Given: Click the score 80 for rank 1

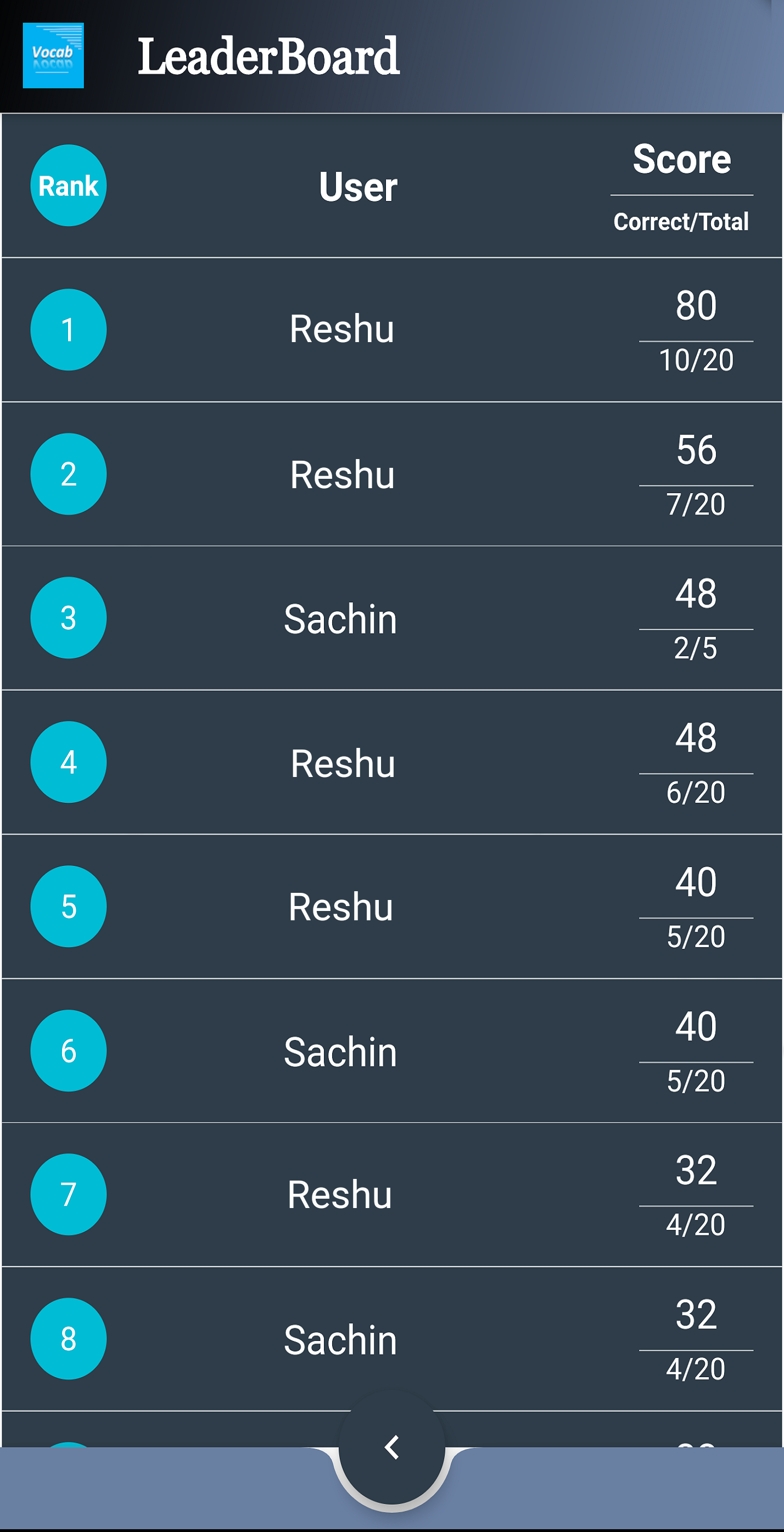Looking at the screenshot, I should click(x=698, y=308).
